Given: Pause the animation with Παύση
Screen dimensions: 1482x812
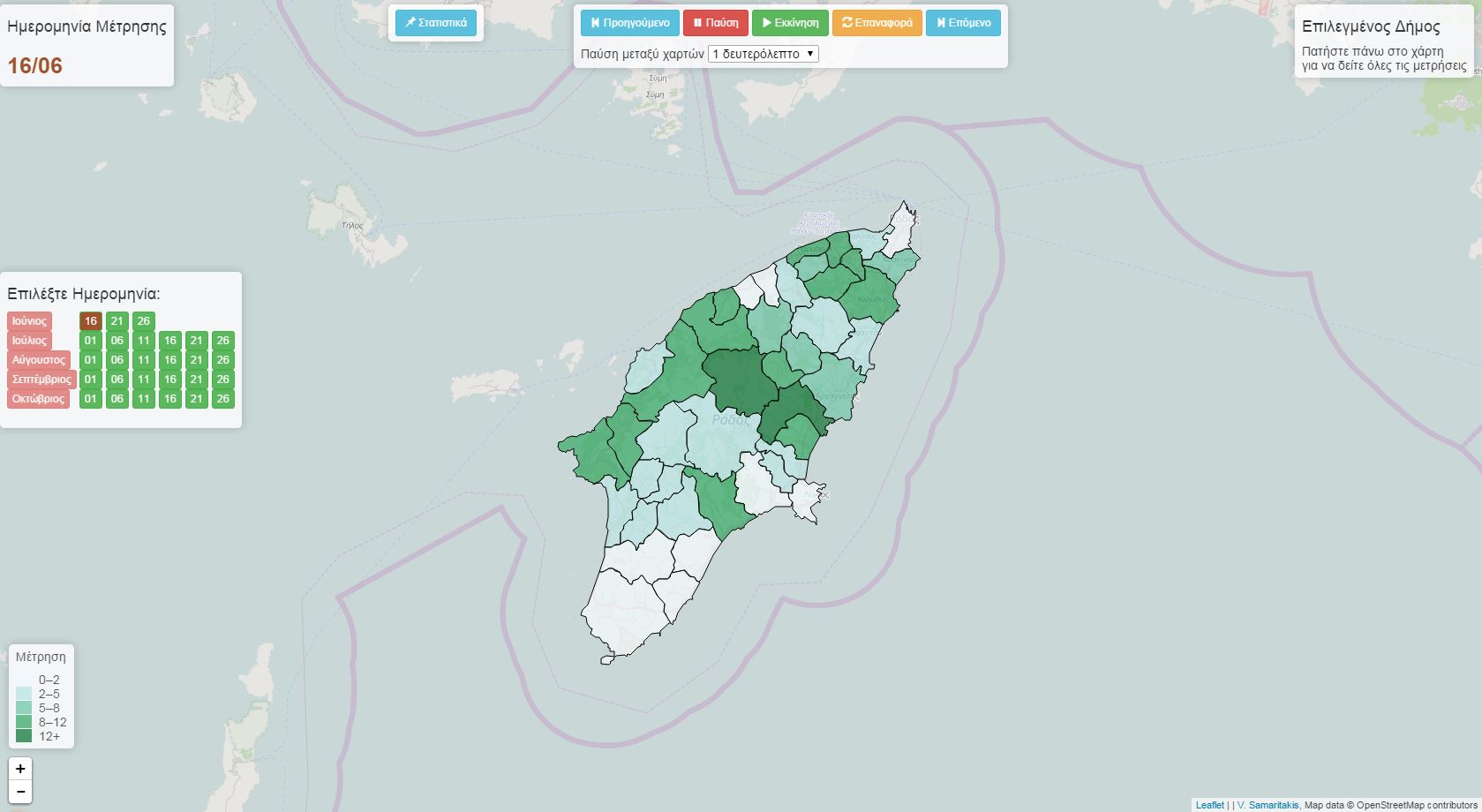Looking at the screenshot, I should [715, 23].
